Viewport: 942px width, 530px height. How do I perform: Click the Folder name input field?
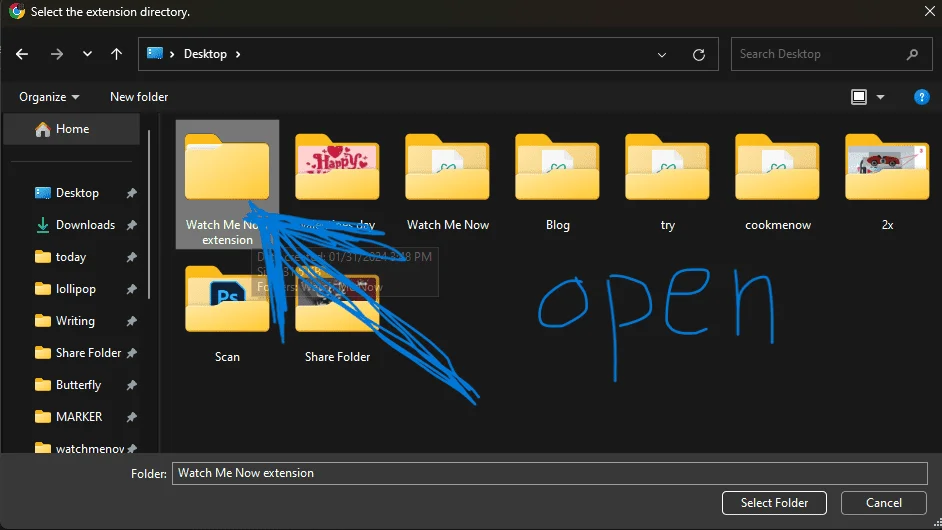click(x=550, y=473)
